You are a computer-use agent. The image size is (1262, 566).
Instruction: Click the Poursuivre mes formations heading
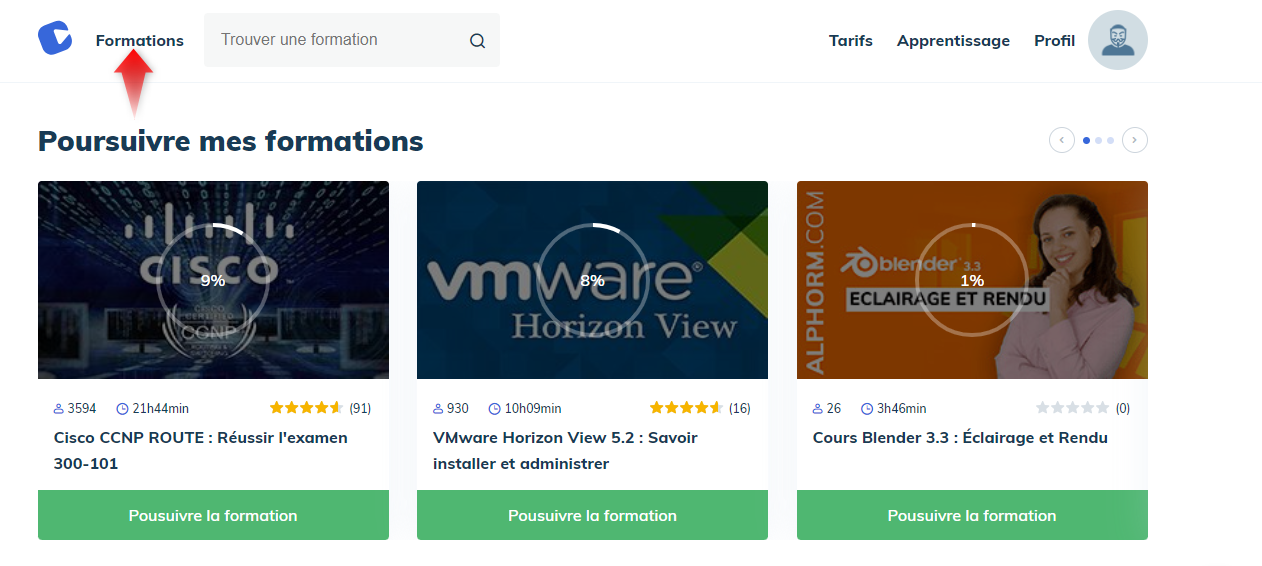tap(231, 141)
